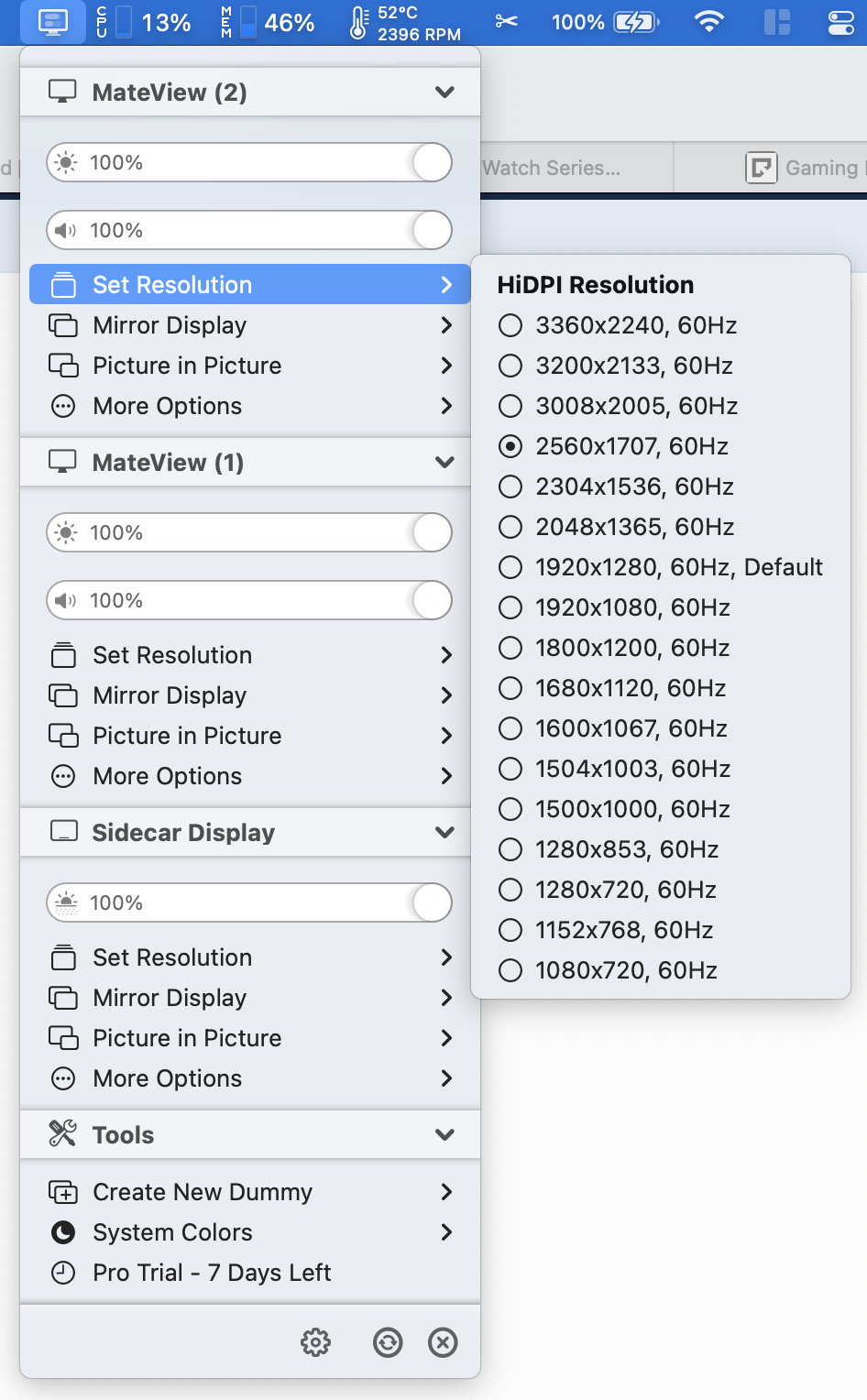Image resolution: width=867 pixels, height=1400 pixels.
Task: Click the Sidecar Display tablet icon
Action: [63, 831]
